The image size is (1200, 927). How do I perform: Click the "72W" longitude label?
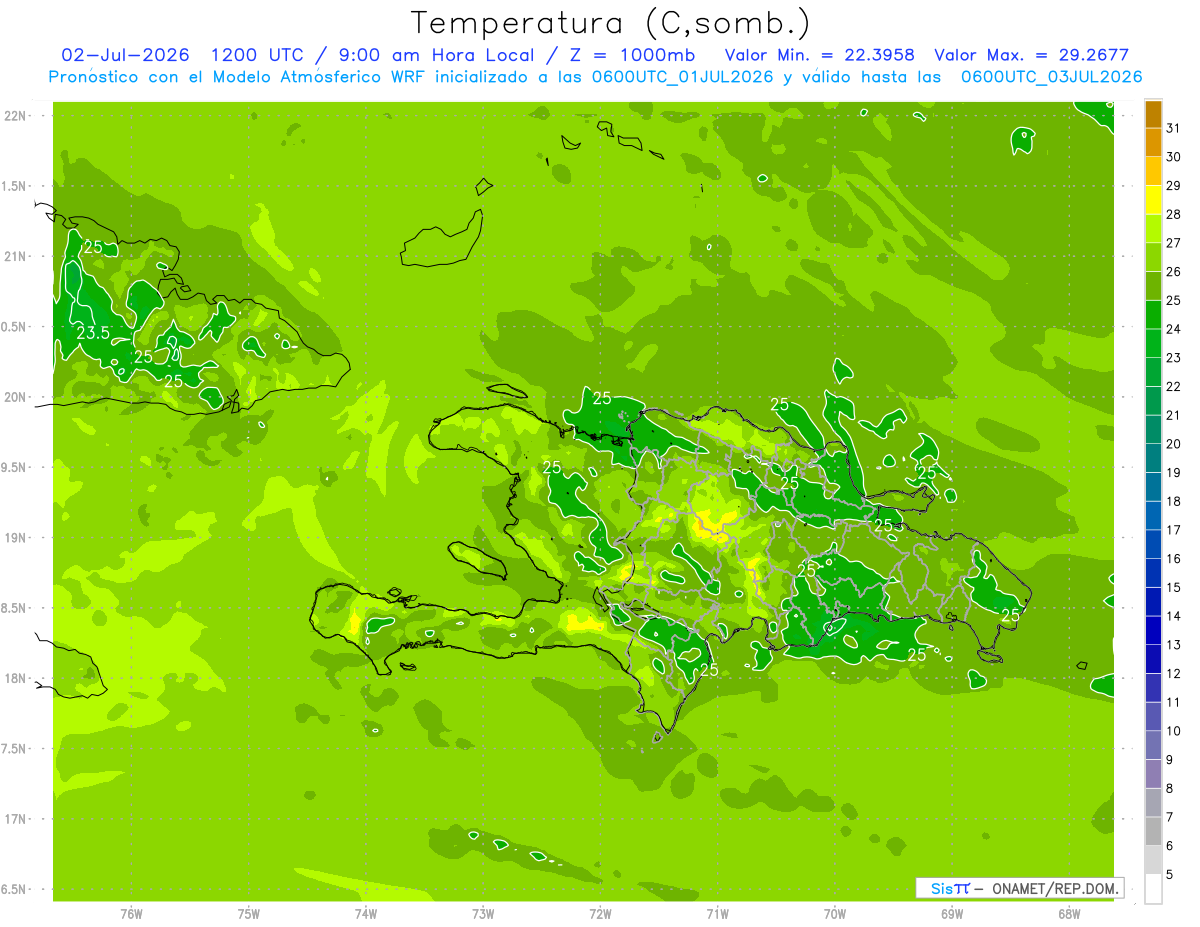(x=600, y=913)
